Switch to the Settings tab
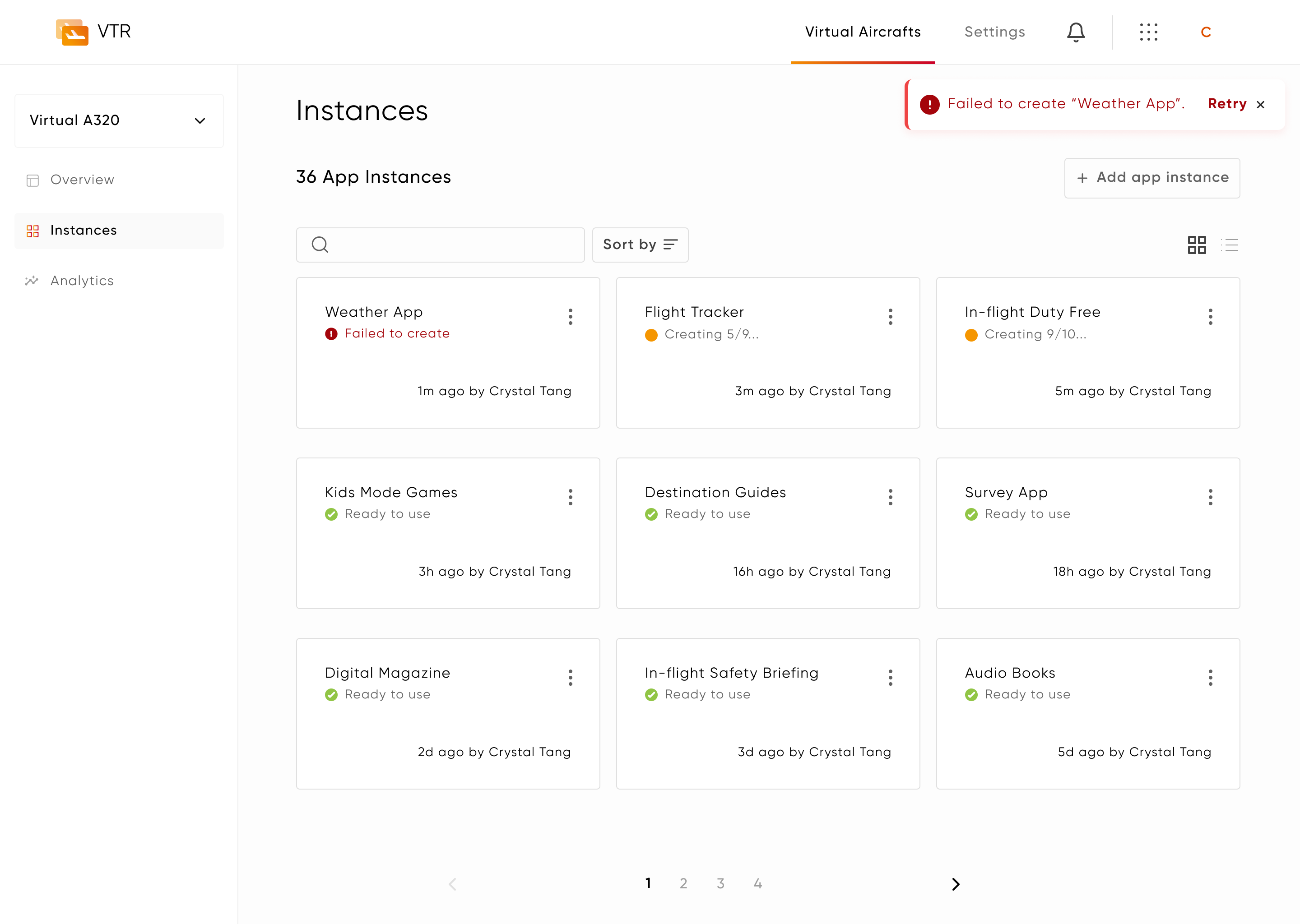 (x=994, y=32)
